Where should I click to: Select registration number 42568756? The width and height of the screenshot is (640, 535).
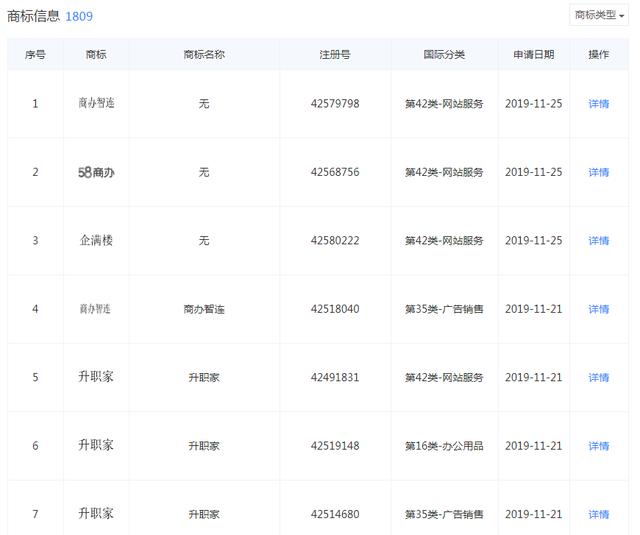coord(335,172)
